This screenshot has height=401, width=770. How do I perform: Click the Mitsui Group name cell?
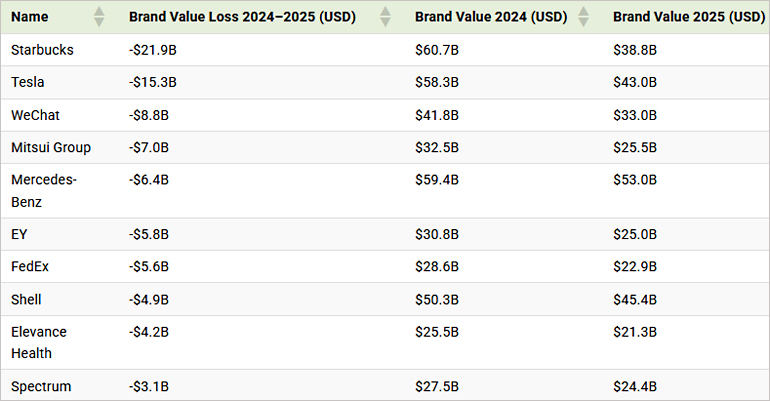(x=51, y=147)
